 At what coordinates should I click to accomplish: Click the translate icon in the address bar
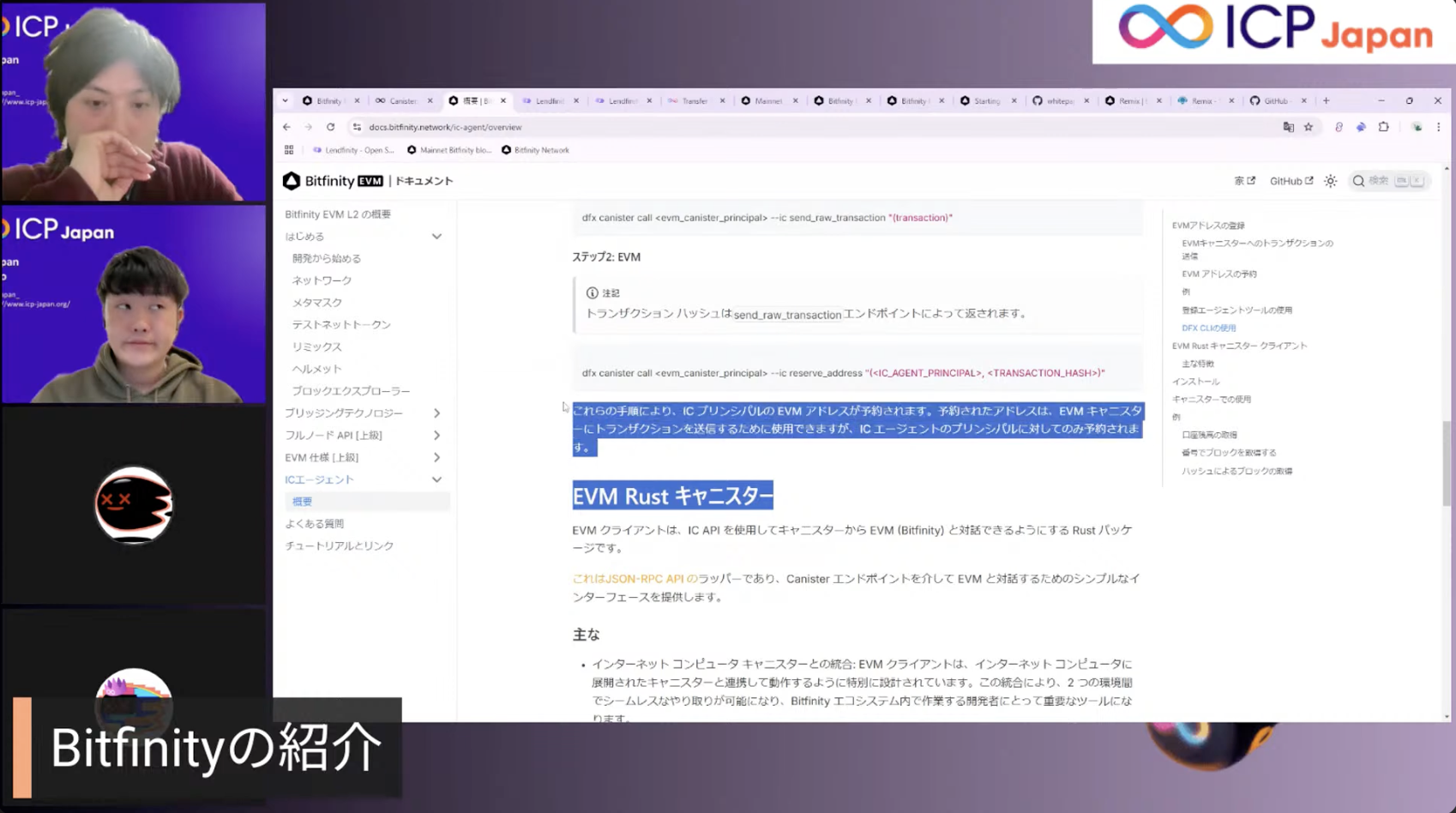(x=1288, y=127)
